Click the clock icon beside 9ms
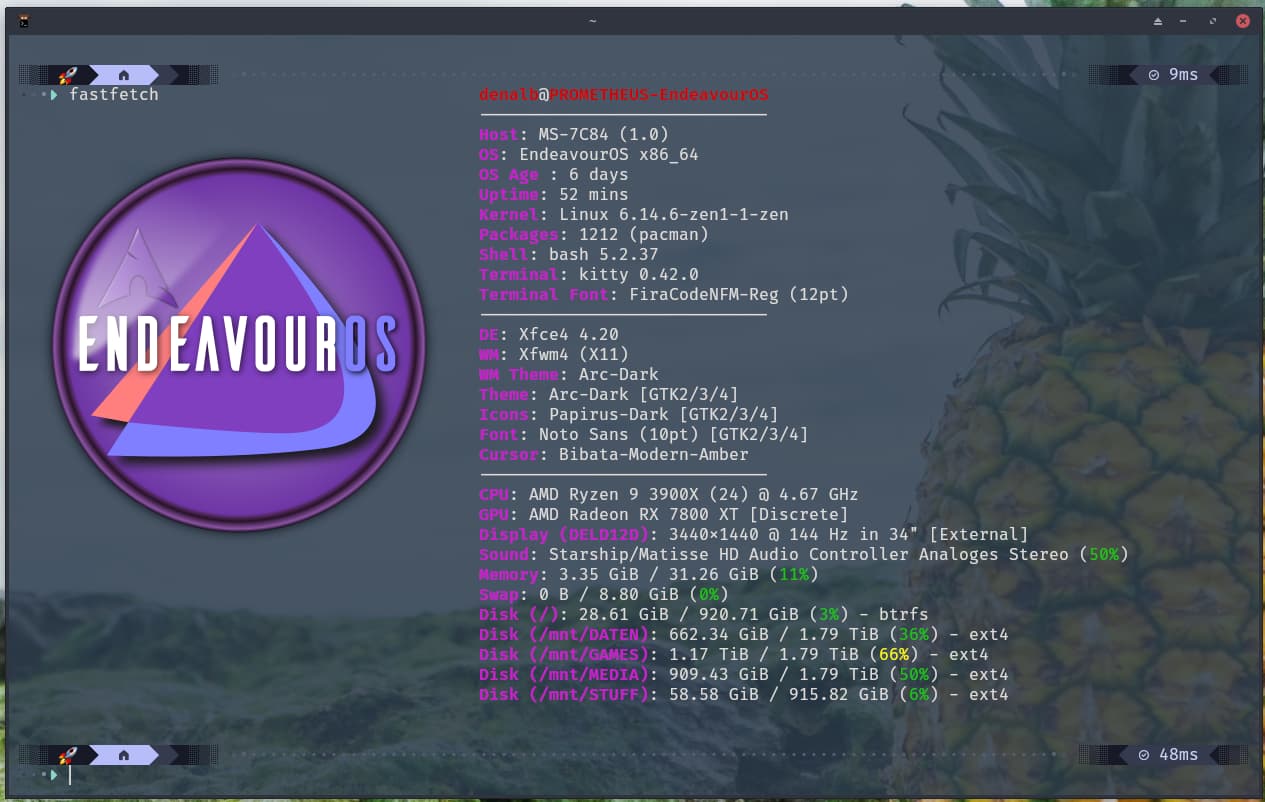 1154,75
